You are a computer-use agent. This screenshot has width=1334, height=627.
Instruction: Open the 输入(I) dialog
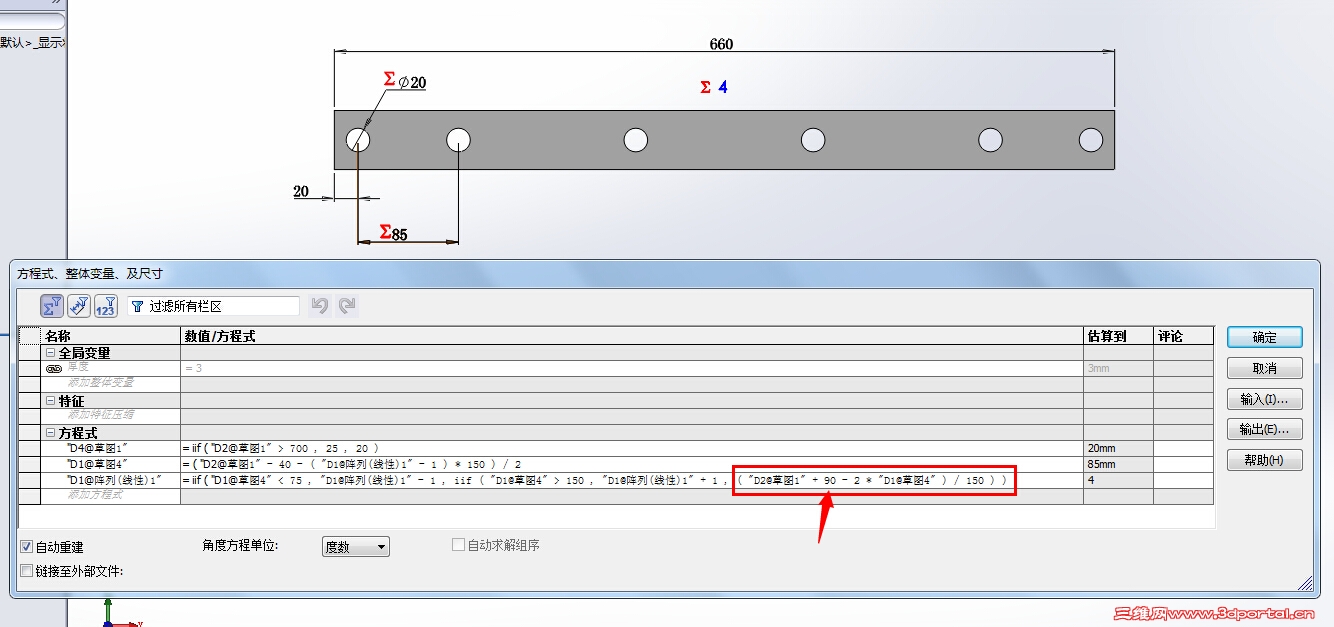pos(1264,399)
